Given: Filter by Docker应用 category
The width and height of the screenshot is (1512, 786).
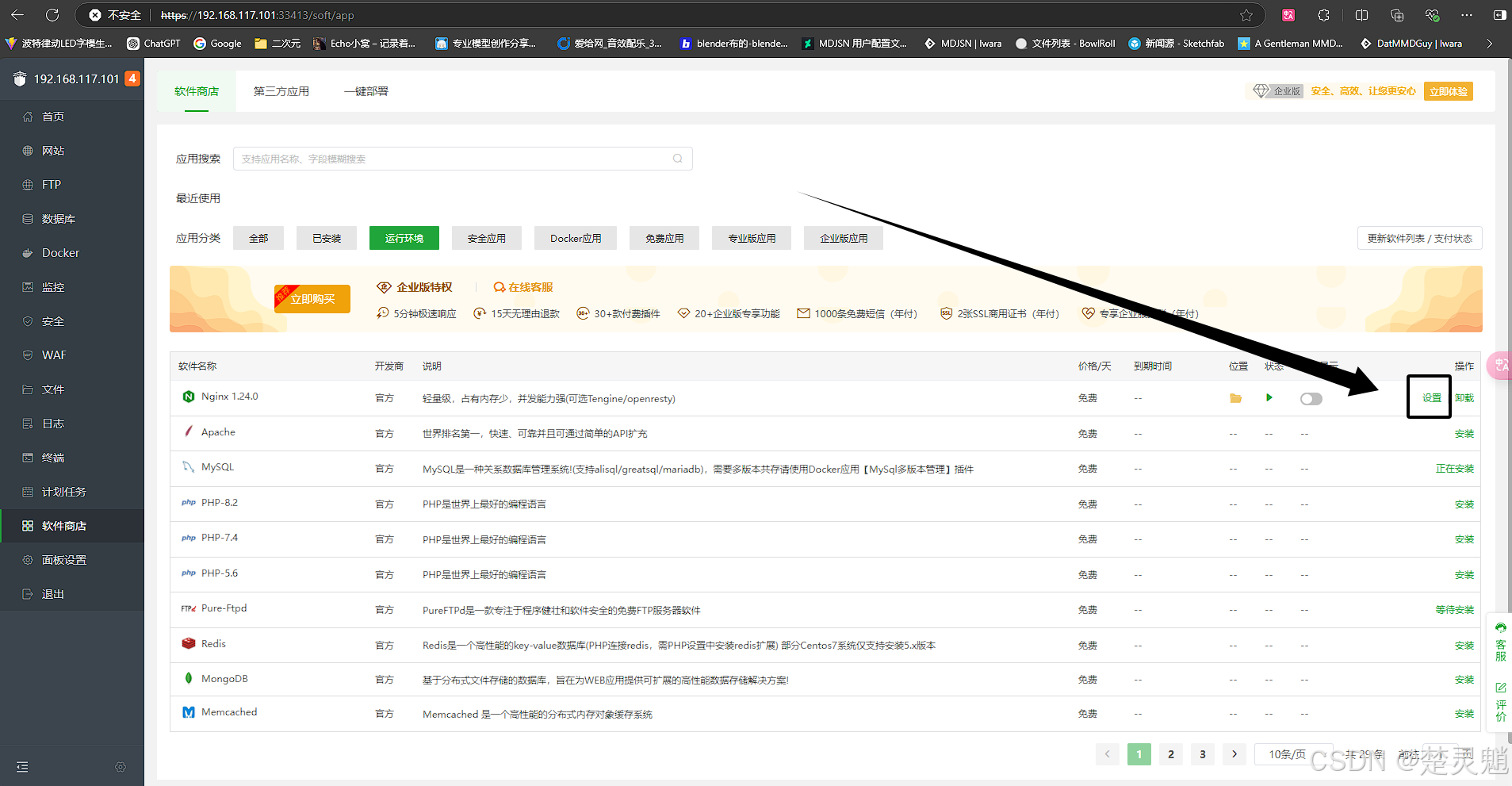Looking at the screenshot, I should point(576,238).
